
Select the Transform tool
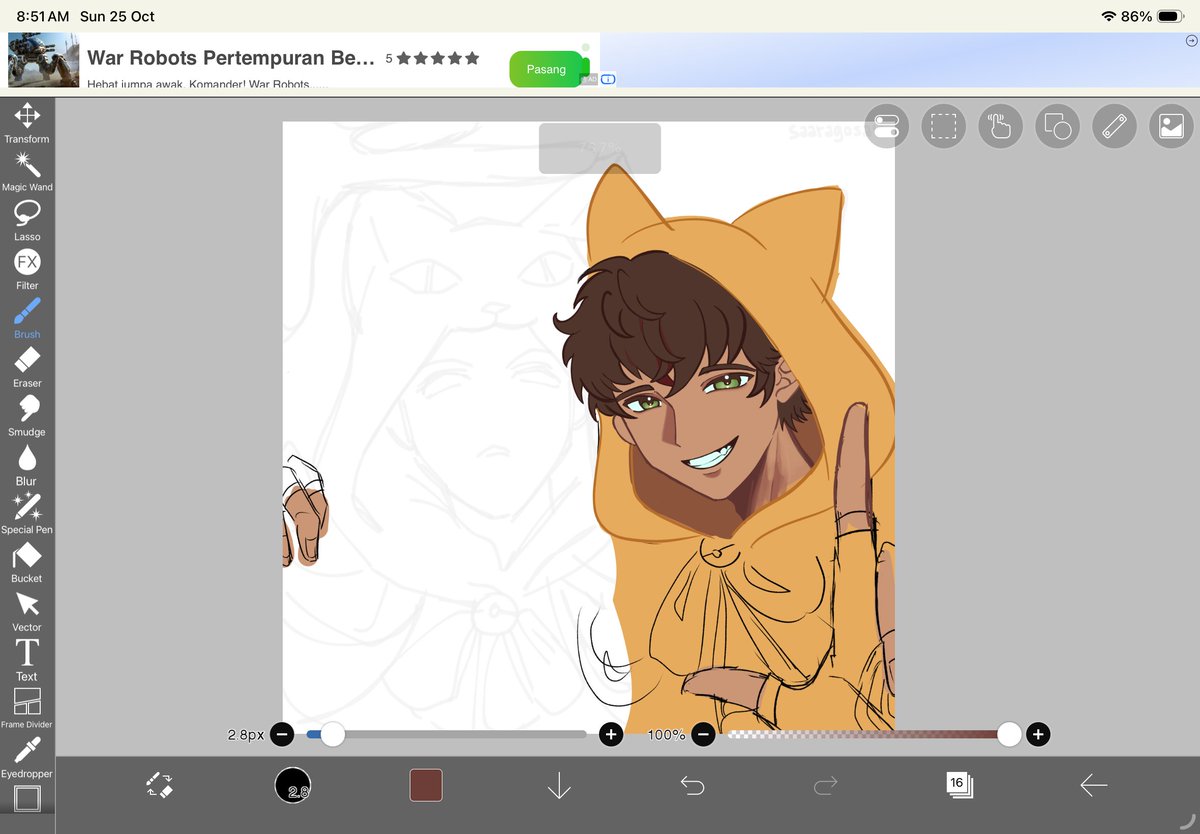27,123
